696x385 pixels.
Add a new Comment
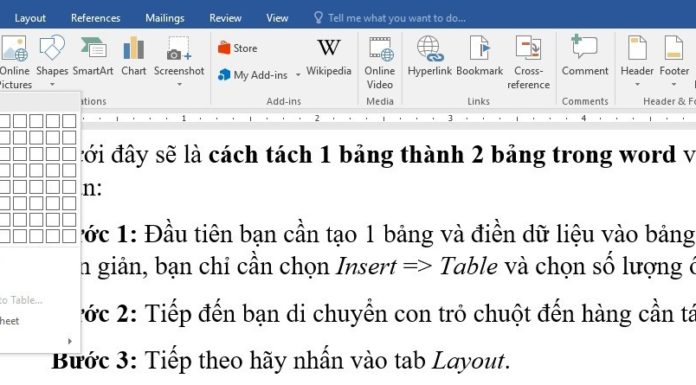pyautogui.click(x=585, y=56)
